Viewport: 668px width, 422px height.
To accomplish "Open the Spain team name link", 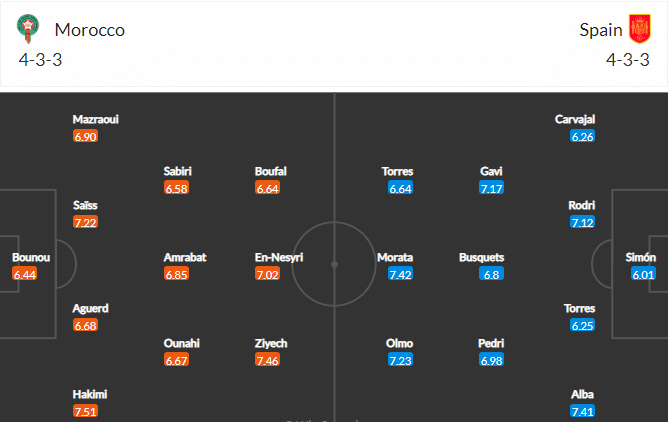I will coord(601,30).
